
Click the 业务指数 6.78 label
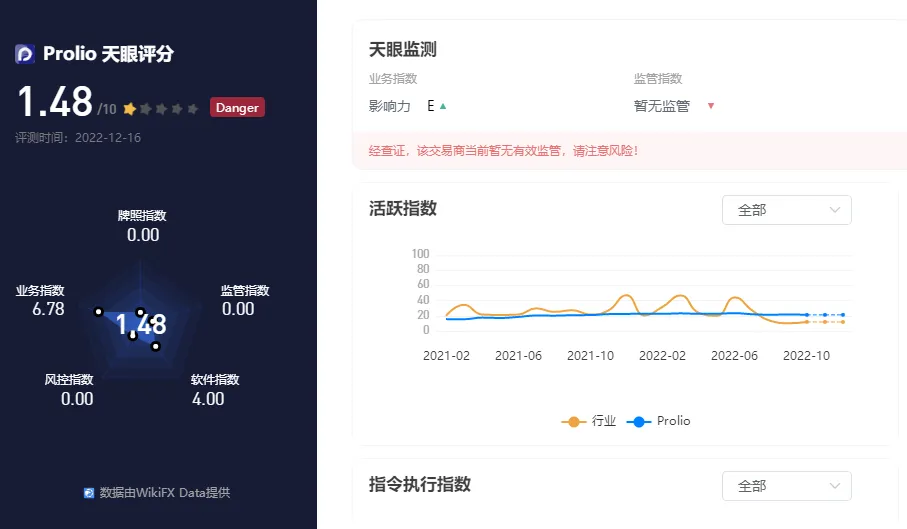tap(40, 300)
